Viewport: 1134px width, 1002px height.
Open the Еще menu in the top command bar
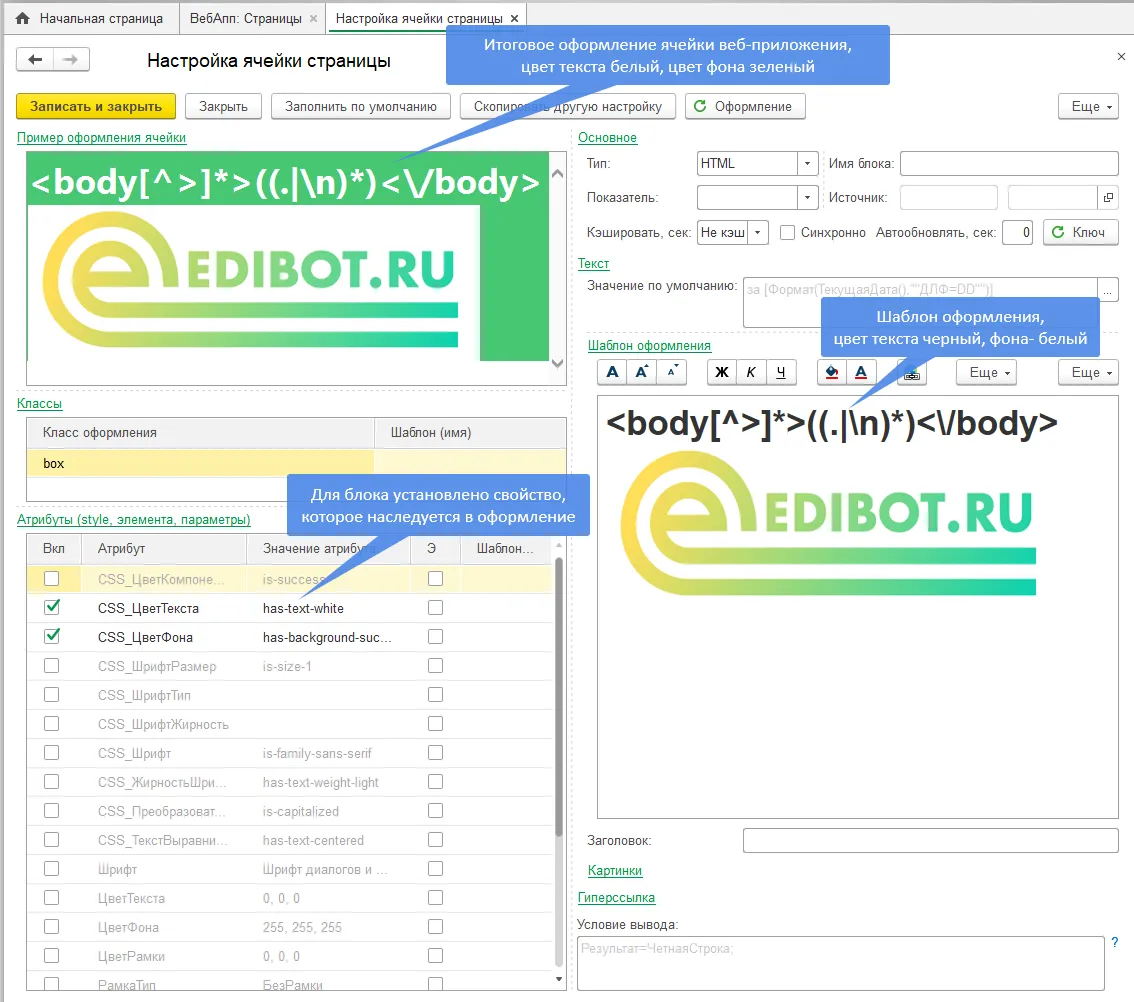coord(1088,106)
